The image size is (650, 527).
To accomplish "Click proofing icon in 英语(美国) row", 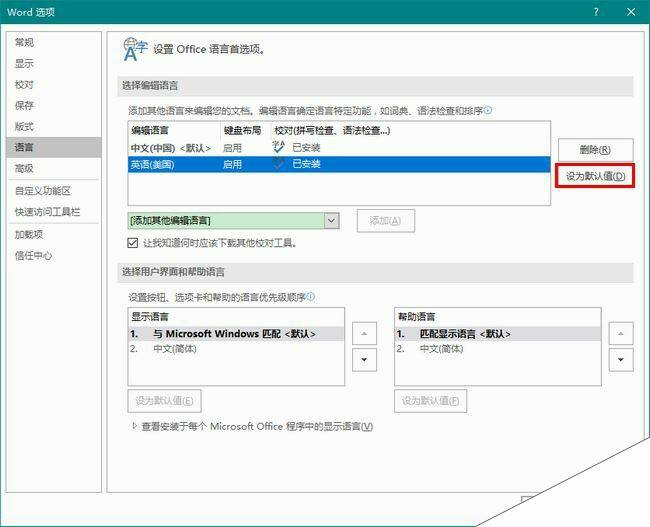I will [x=279, y=163].
